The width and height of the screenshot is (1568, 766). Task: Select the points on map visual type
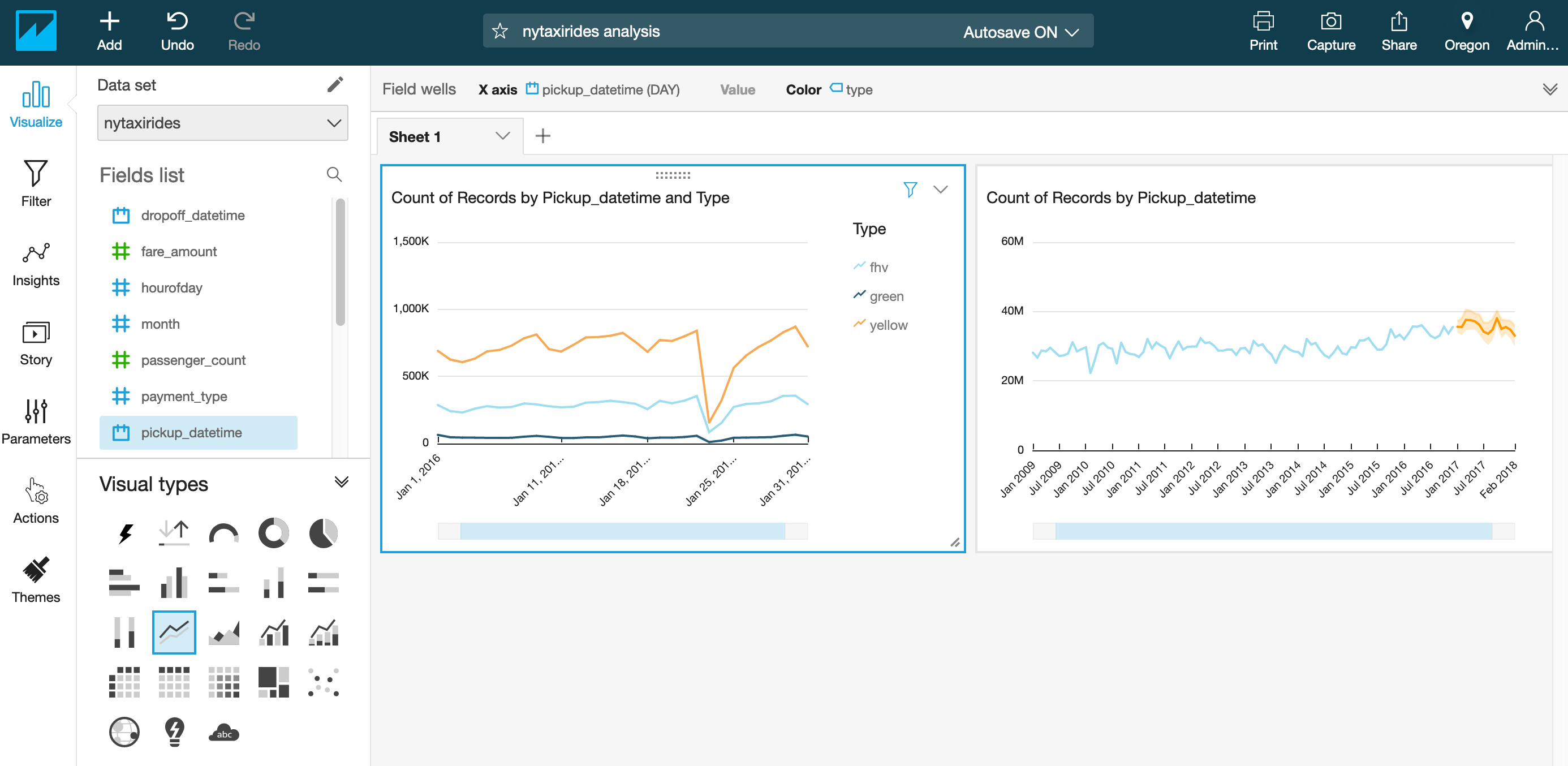(x=124, y=732)
